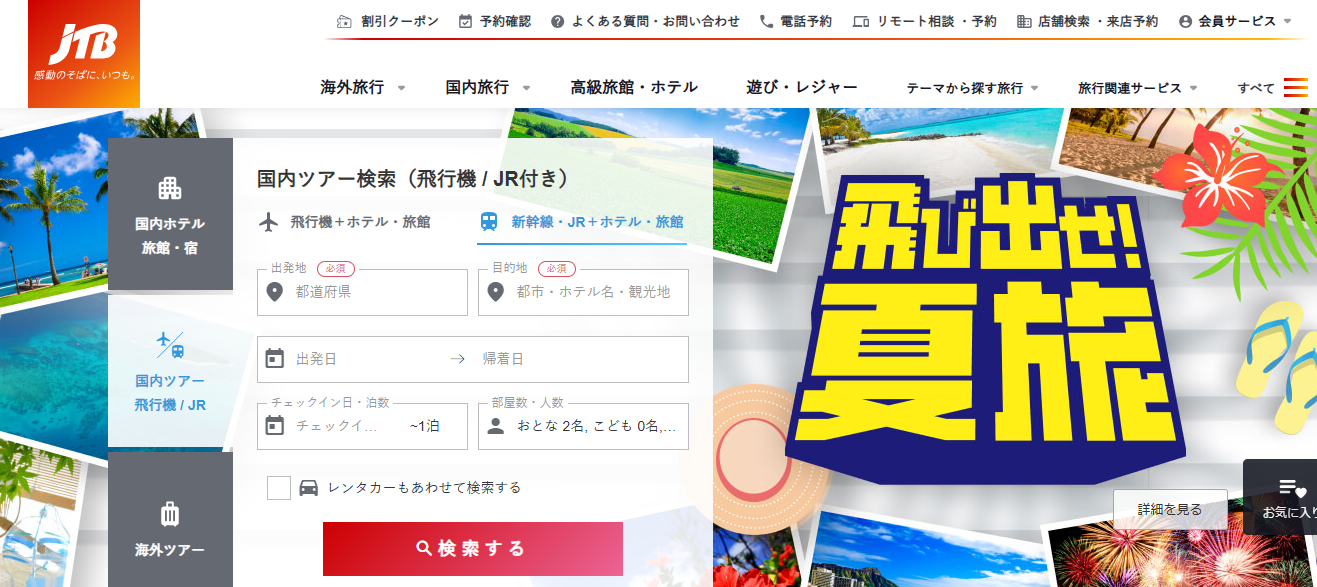Screen dimensions: 1317x587
Task: Expand the 海外旅行 menu
Action: (x=363, y=87)
